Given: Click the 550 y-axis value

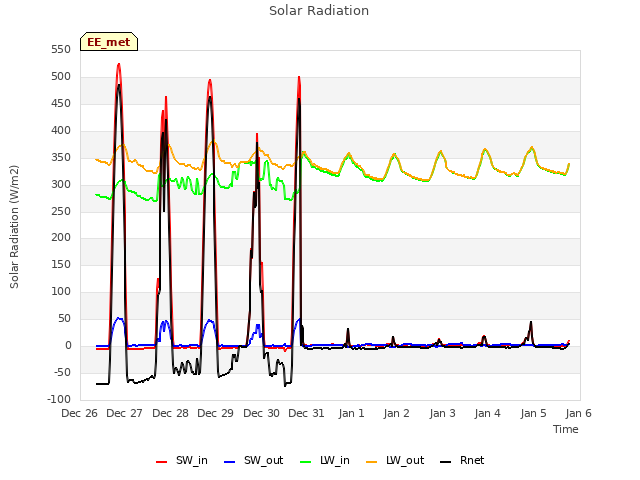Looking at the screenshot, I should pos(61,50).
